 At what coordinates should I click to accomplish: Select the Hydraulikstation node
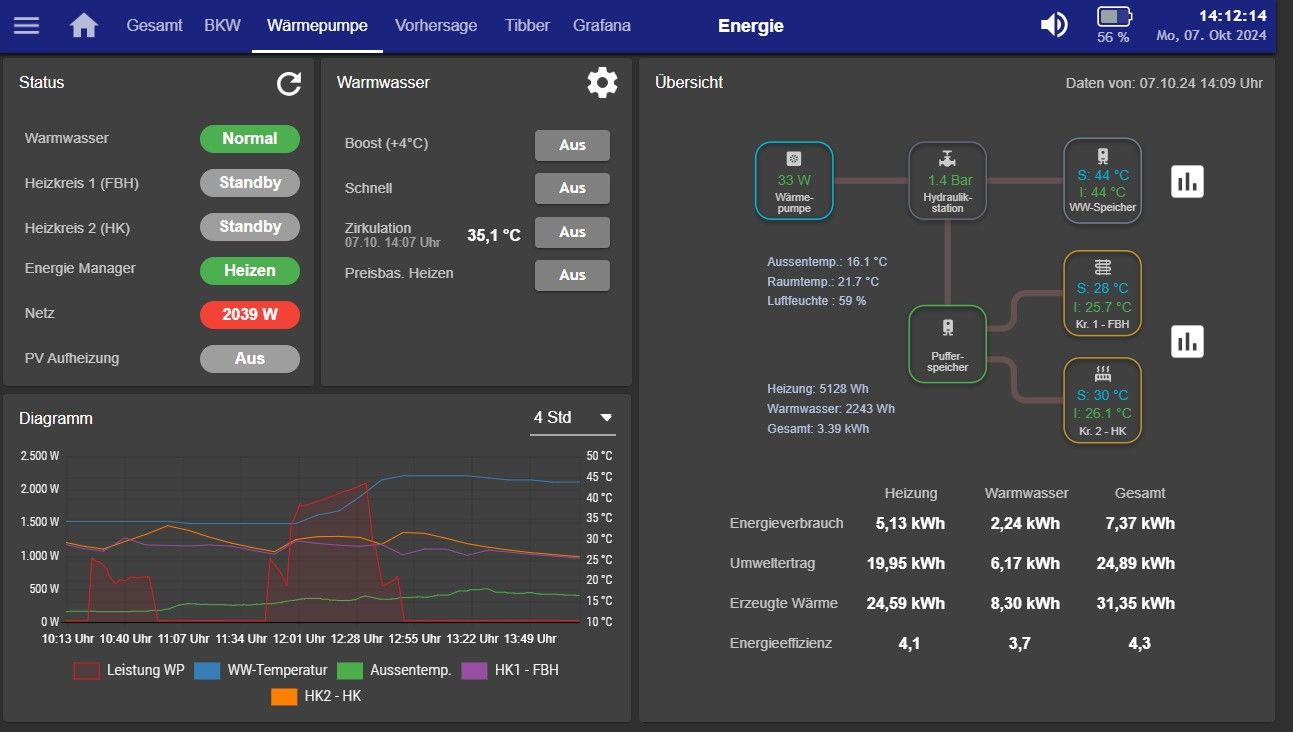tap(947, 180)
